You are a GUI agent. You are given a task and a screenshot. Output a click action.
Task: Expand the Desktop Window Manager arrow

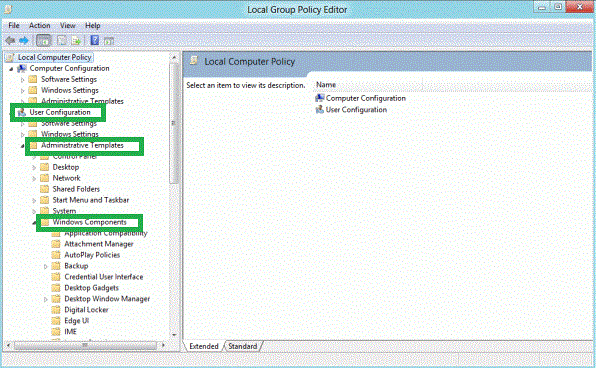click(45, 300)
